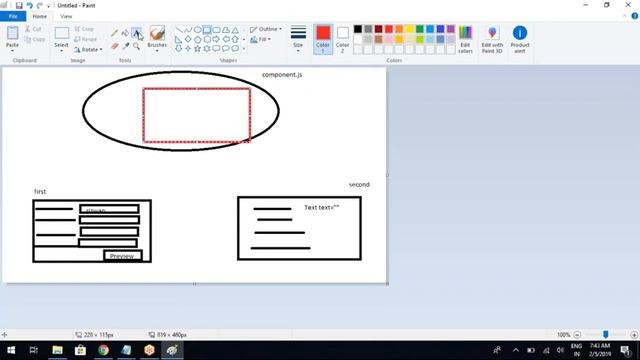Viewport: 640px width, 360px height.
Task: Choose the Line shape
Action: coord(178,30)
